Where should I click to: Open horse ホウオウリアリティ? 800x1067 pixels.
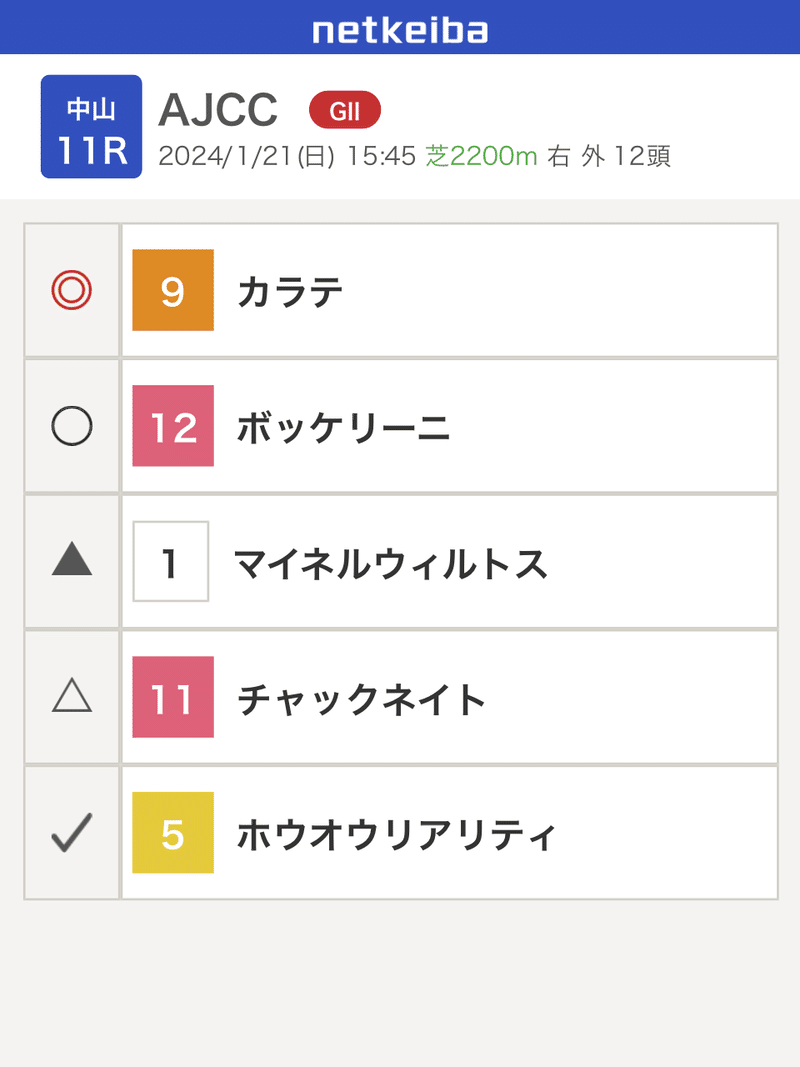tap(395, 834)
